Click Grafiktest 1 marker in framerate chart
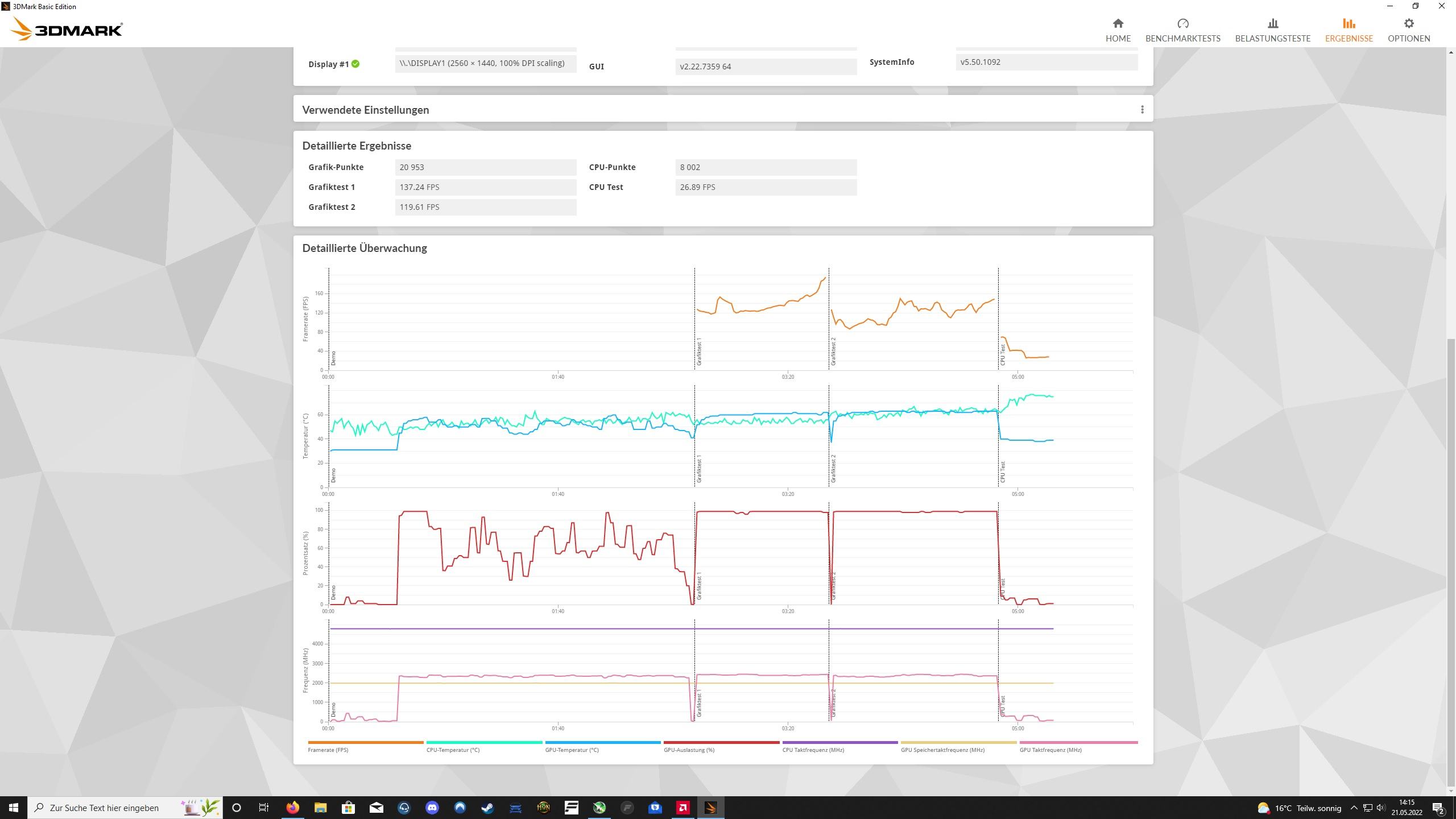This screenshot has width=1456, height=819. tap(699, 351)
